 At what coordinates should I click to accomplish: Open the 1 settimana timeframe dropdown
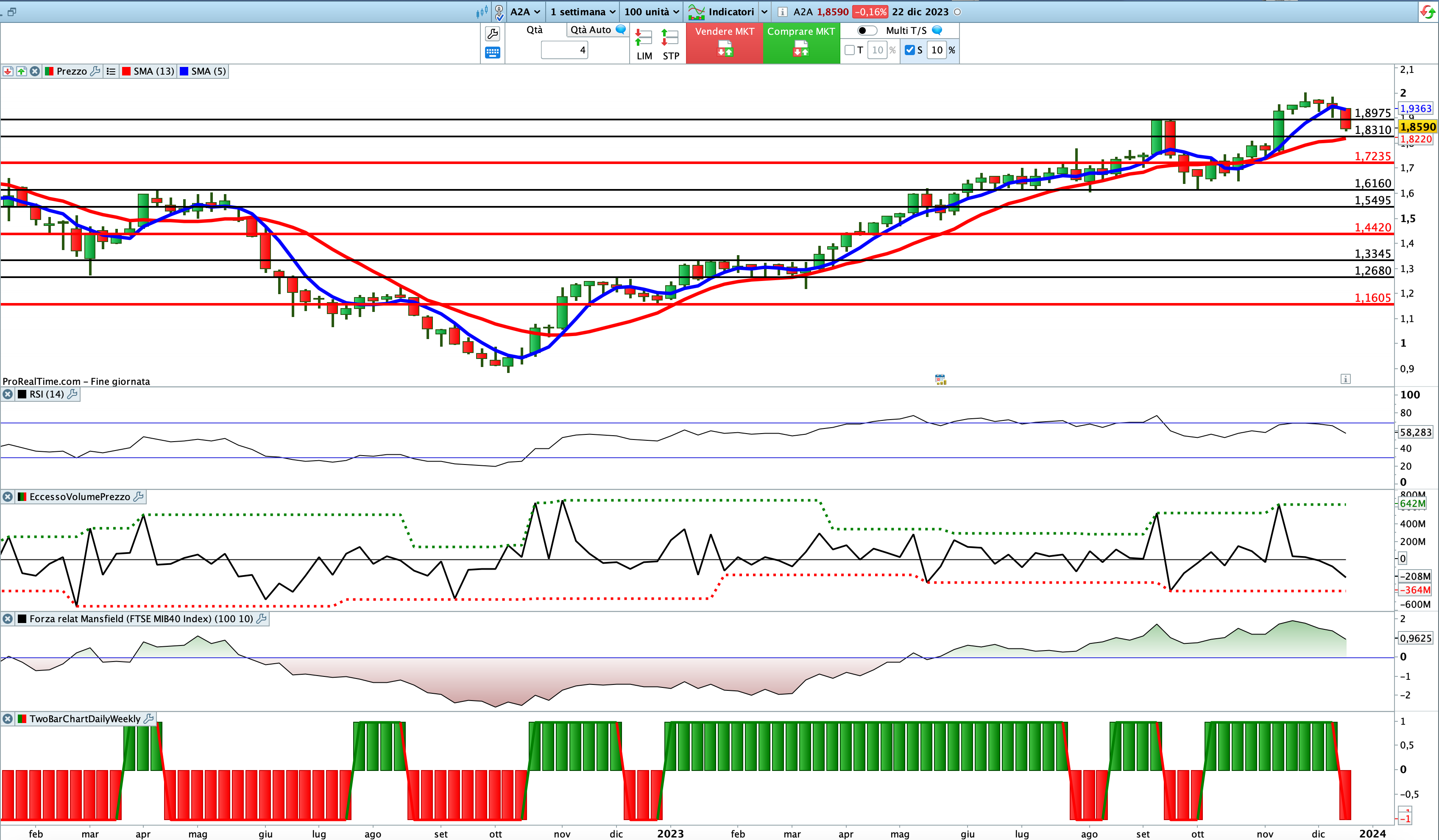(583, 11)
